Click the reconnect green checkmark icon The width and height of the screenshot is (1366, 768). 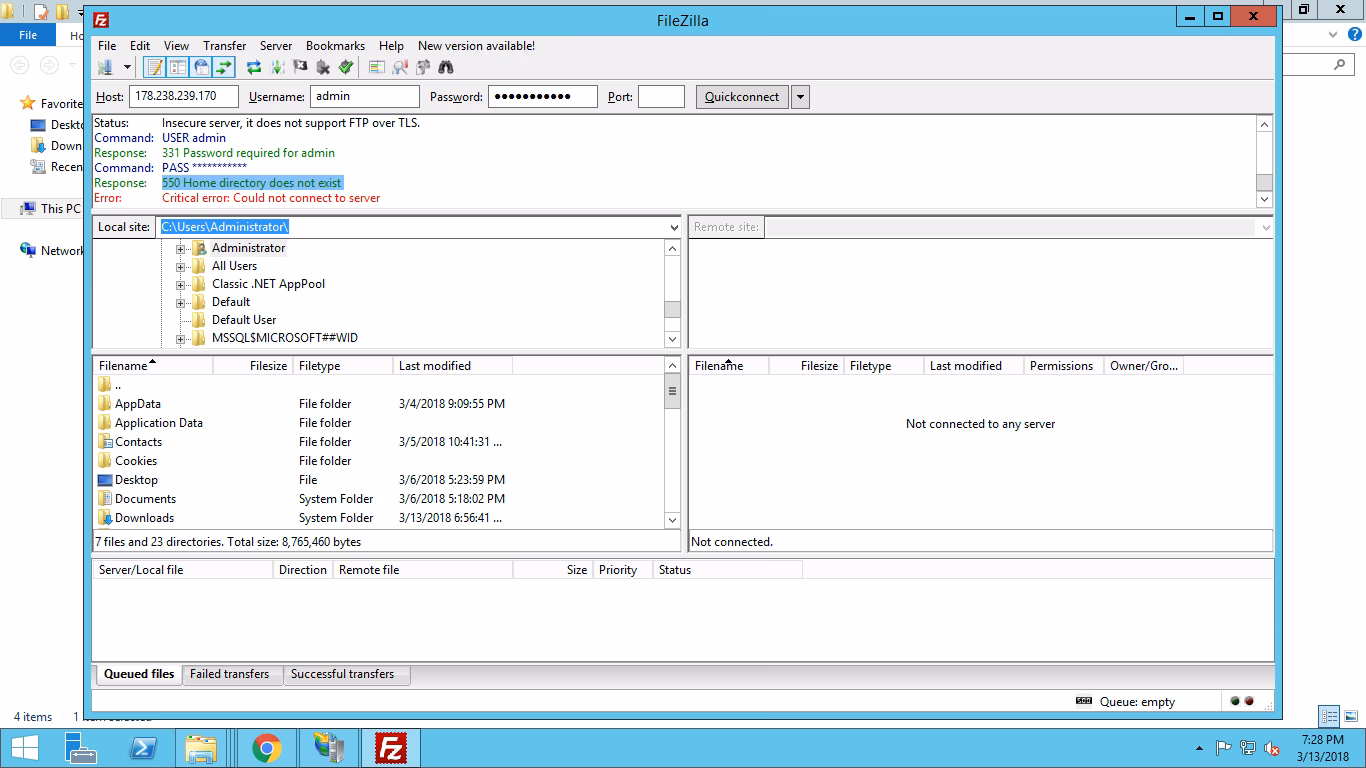[346, 68]
